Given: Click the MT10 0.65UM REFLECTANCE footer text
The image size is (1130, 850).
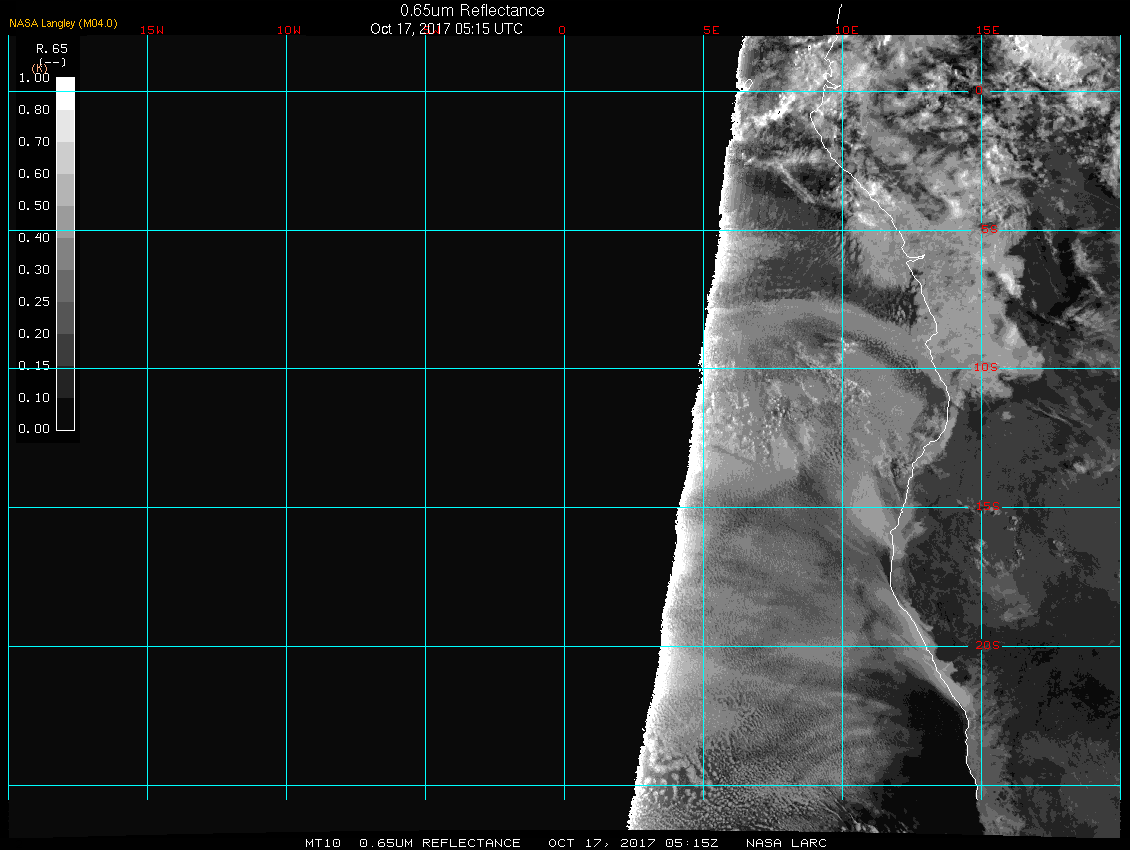Looking at the screenshot, I should pos(412,842).
